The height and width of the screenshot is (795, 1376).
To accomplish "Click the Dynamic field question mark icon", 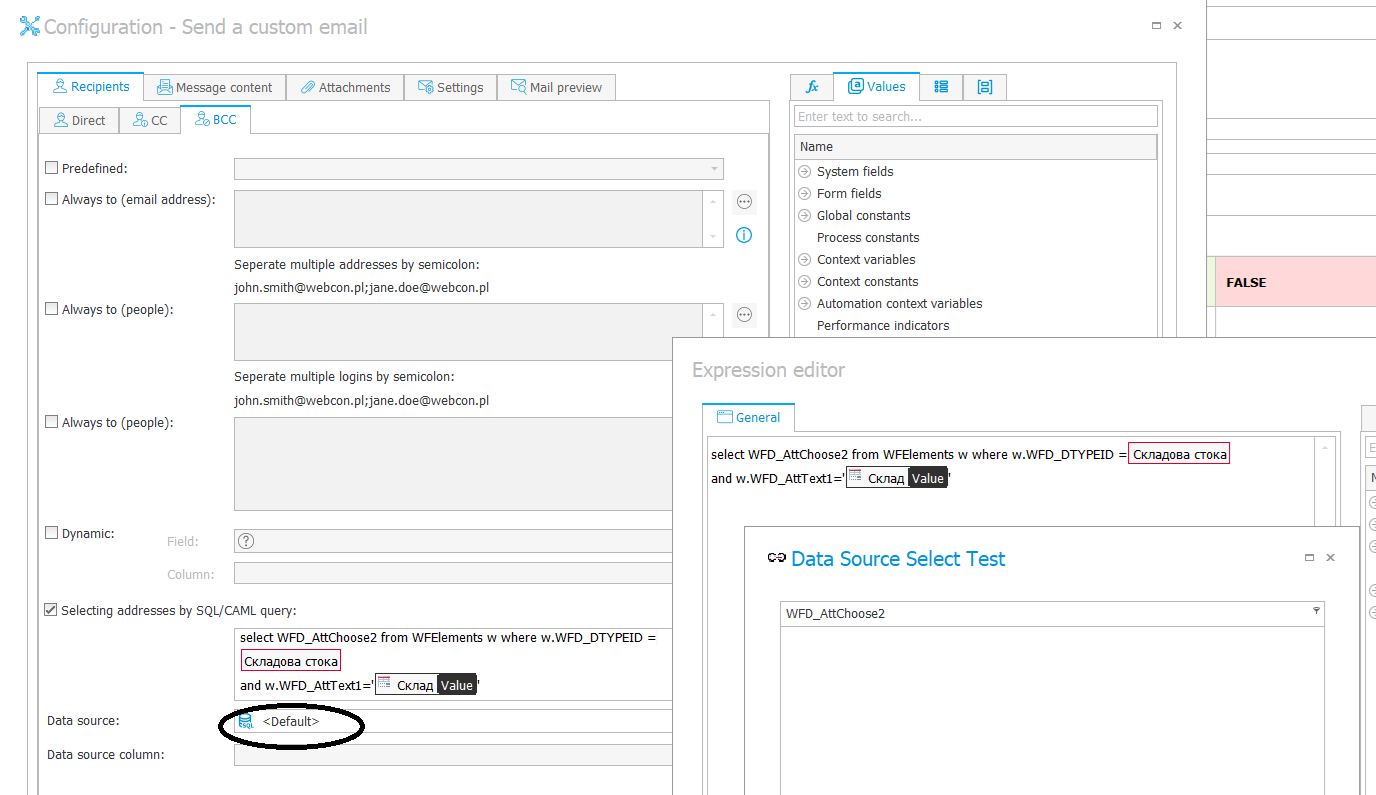I will point(246,541).
